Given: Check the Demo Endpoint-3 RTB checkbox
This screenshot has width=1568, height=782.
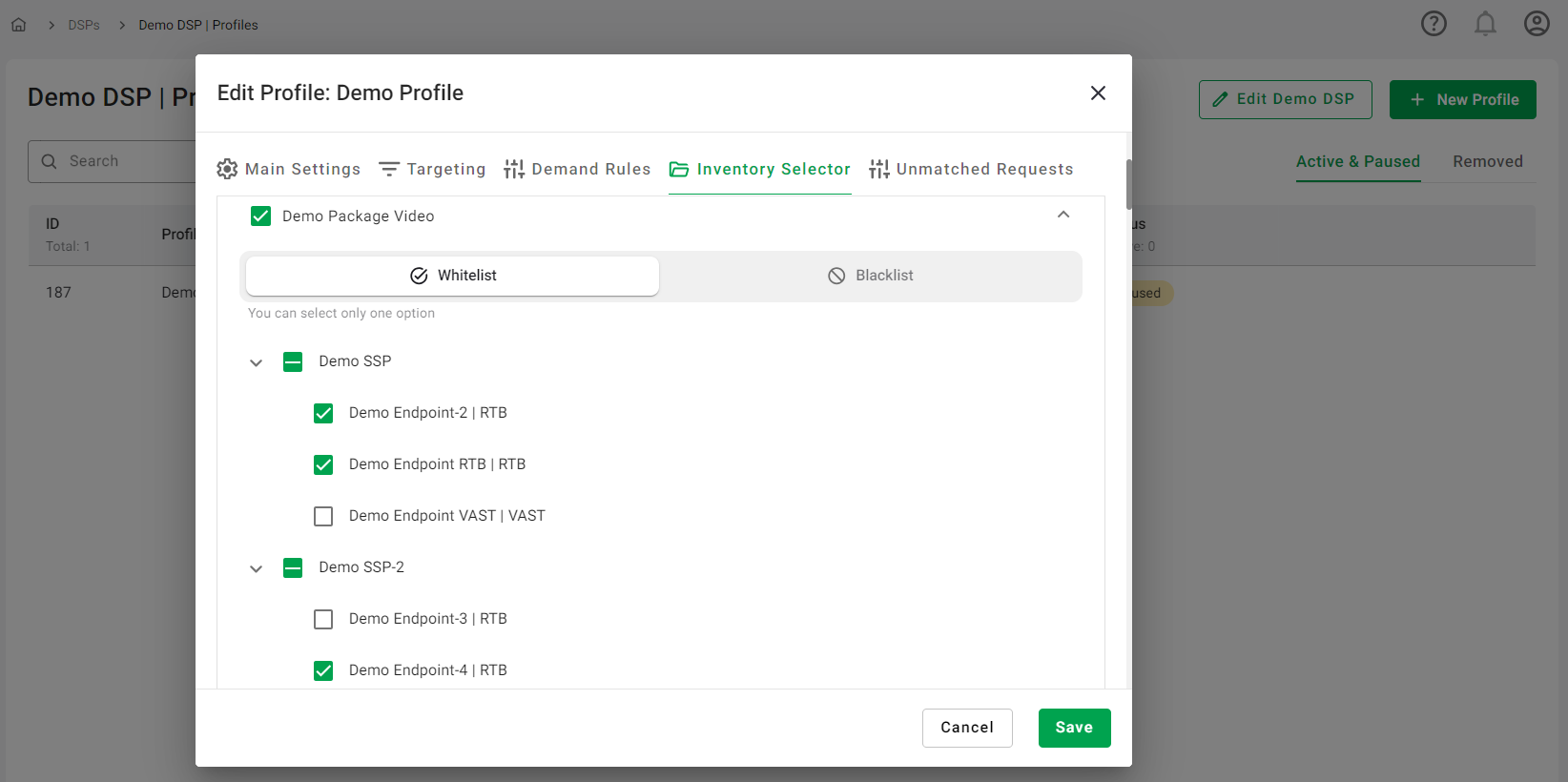Looking at the screenshot, I should point(323,619).
